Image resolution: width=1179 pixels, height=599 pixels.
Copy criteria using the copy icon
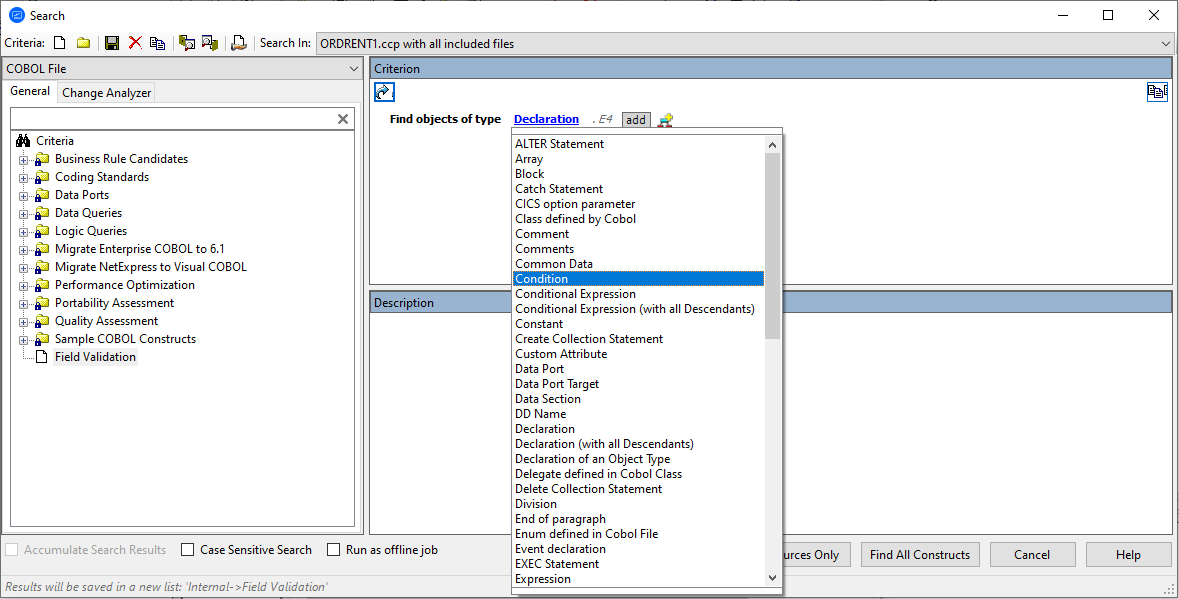coord(158,42)
